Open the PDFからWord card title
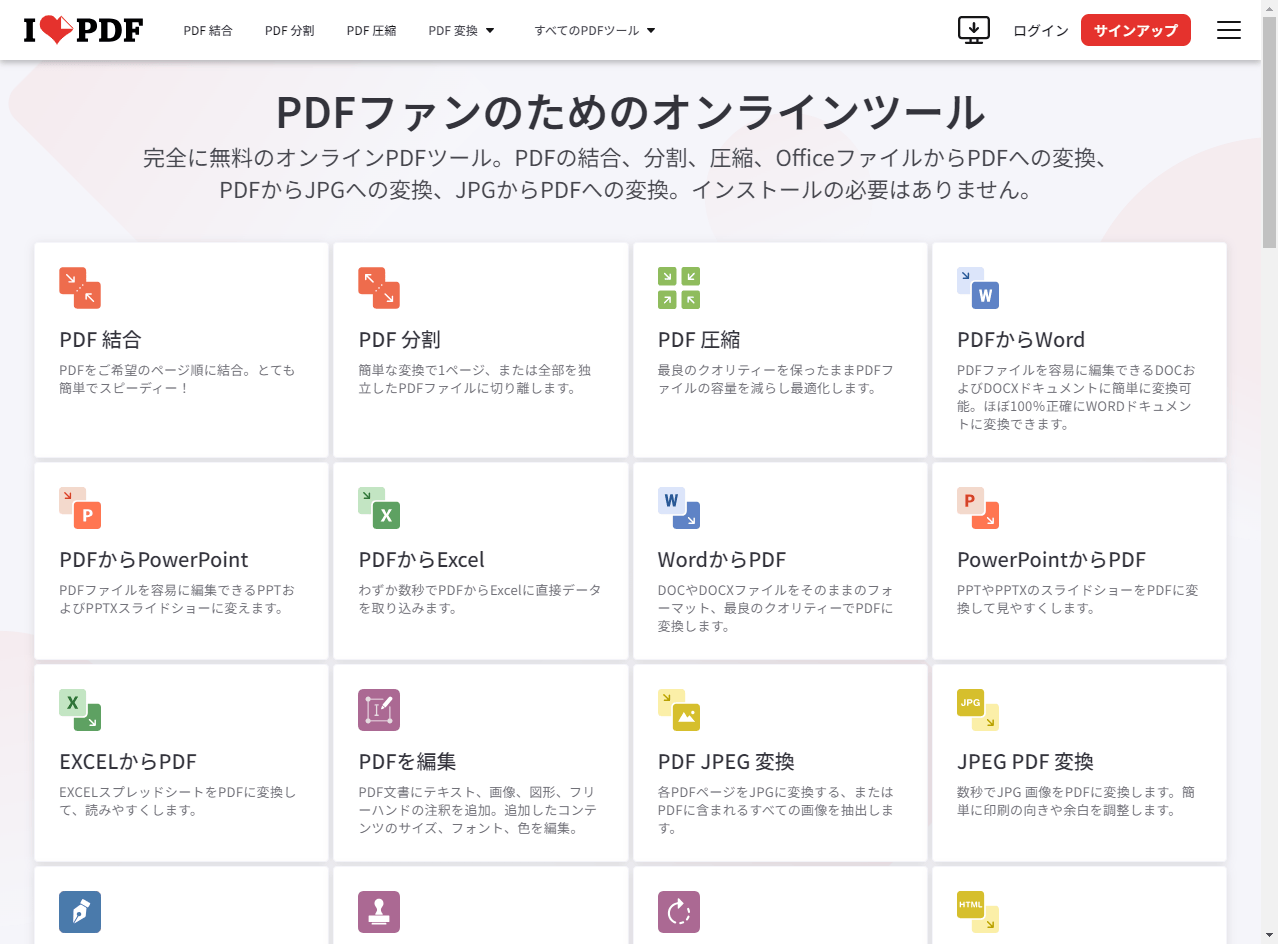 click(1021, 340)
